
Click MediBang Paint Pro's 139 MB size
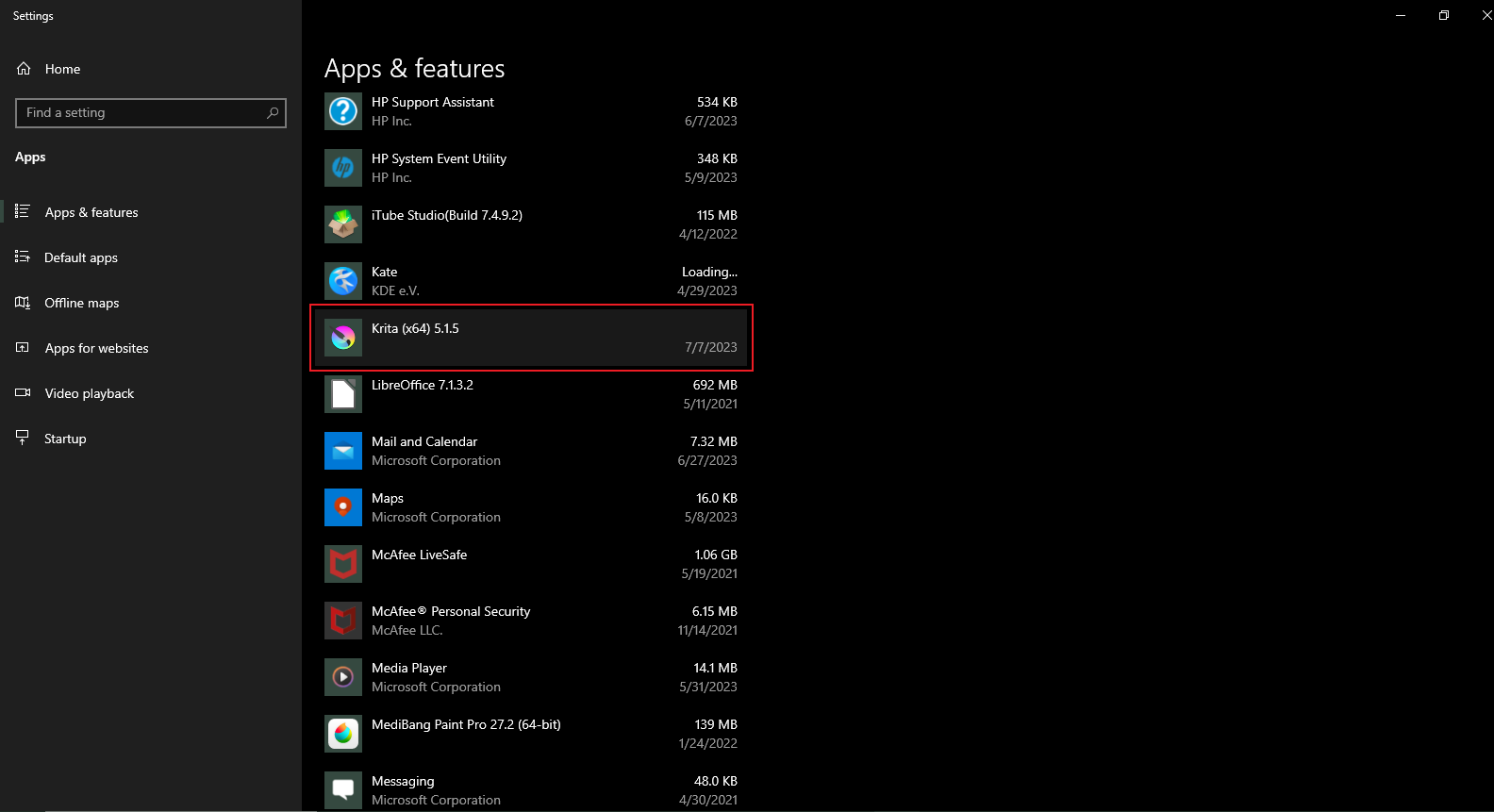click(716, 724)
